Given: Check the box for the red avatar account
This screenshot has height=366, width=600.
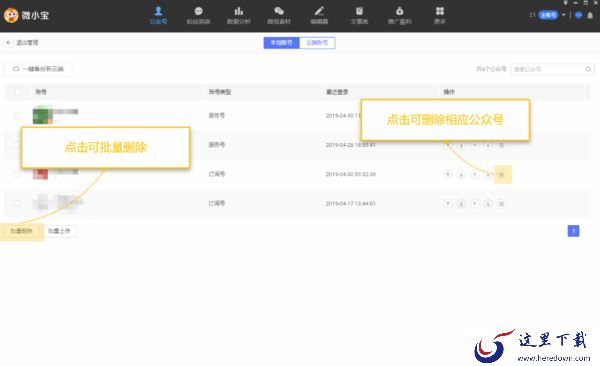Looking at the screenshot, I should click(17, 174).
